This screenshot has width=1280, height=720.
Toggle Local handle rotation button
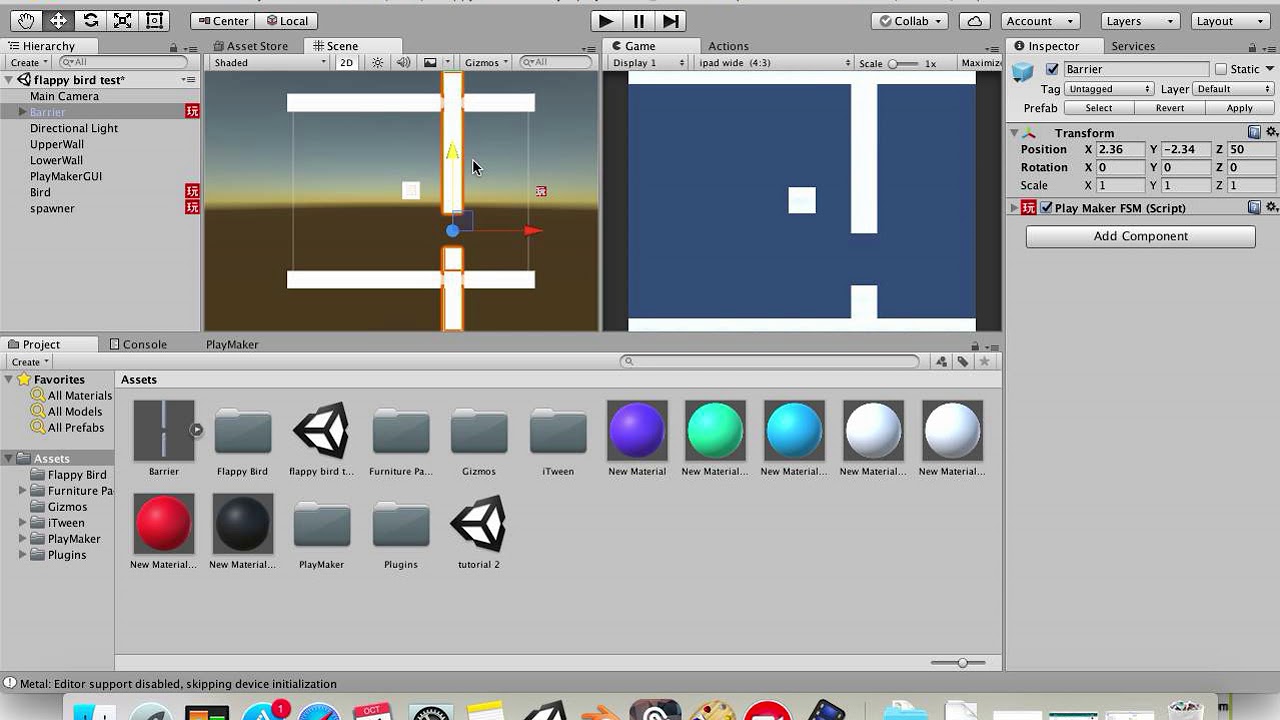point(287,20)
